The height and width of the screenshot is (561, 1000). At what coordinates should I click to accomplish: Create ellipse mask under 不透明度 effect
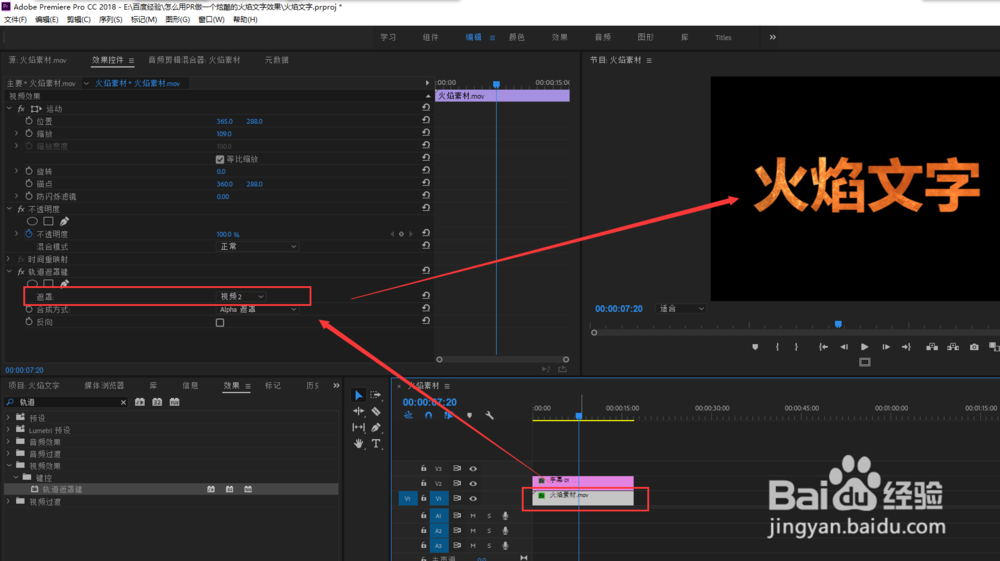(32, 221)
